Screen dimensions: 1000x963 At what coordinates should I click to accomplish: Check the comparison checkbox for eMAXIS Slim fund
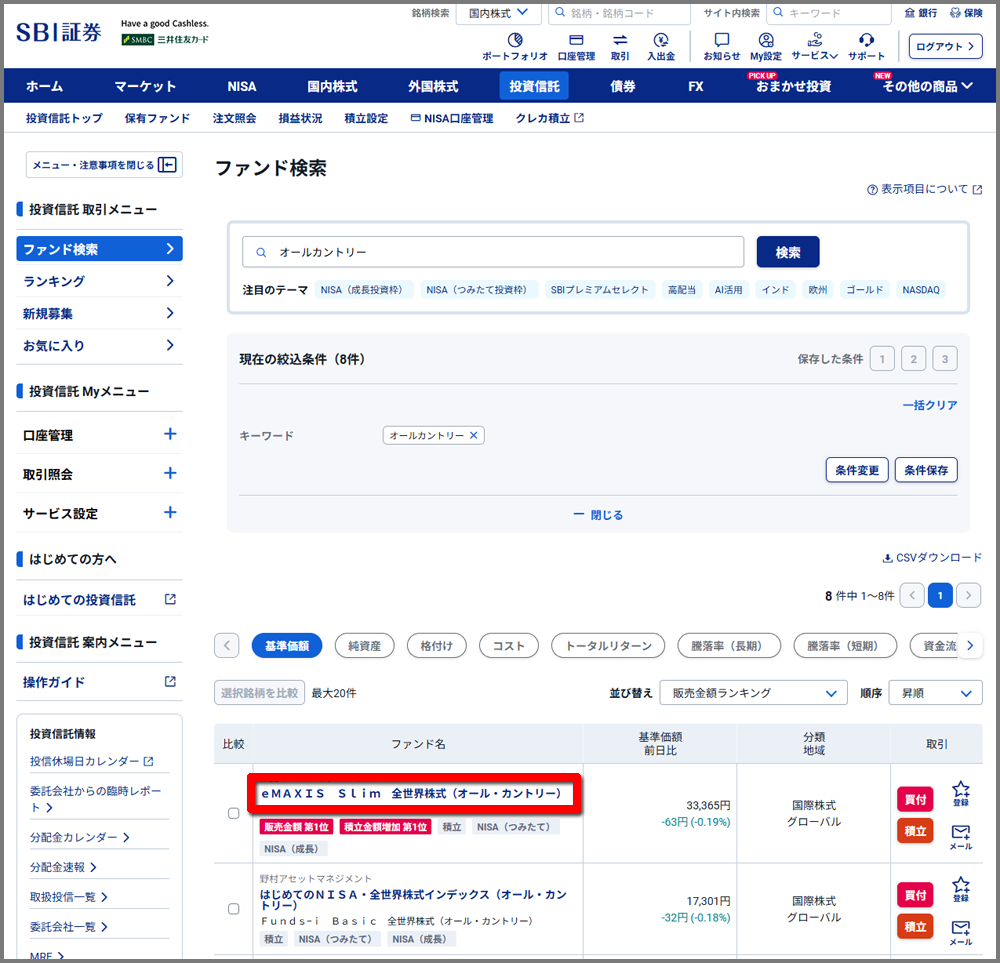click(x=233, y=813)
